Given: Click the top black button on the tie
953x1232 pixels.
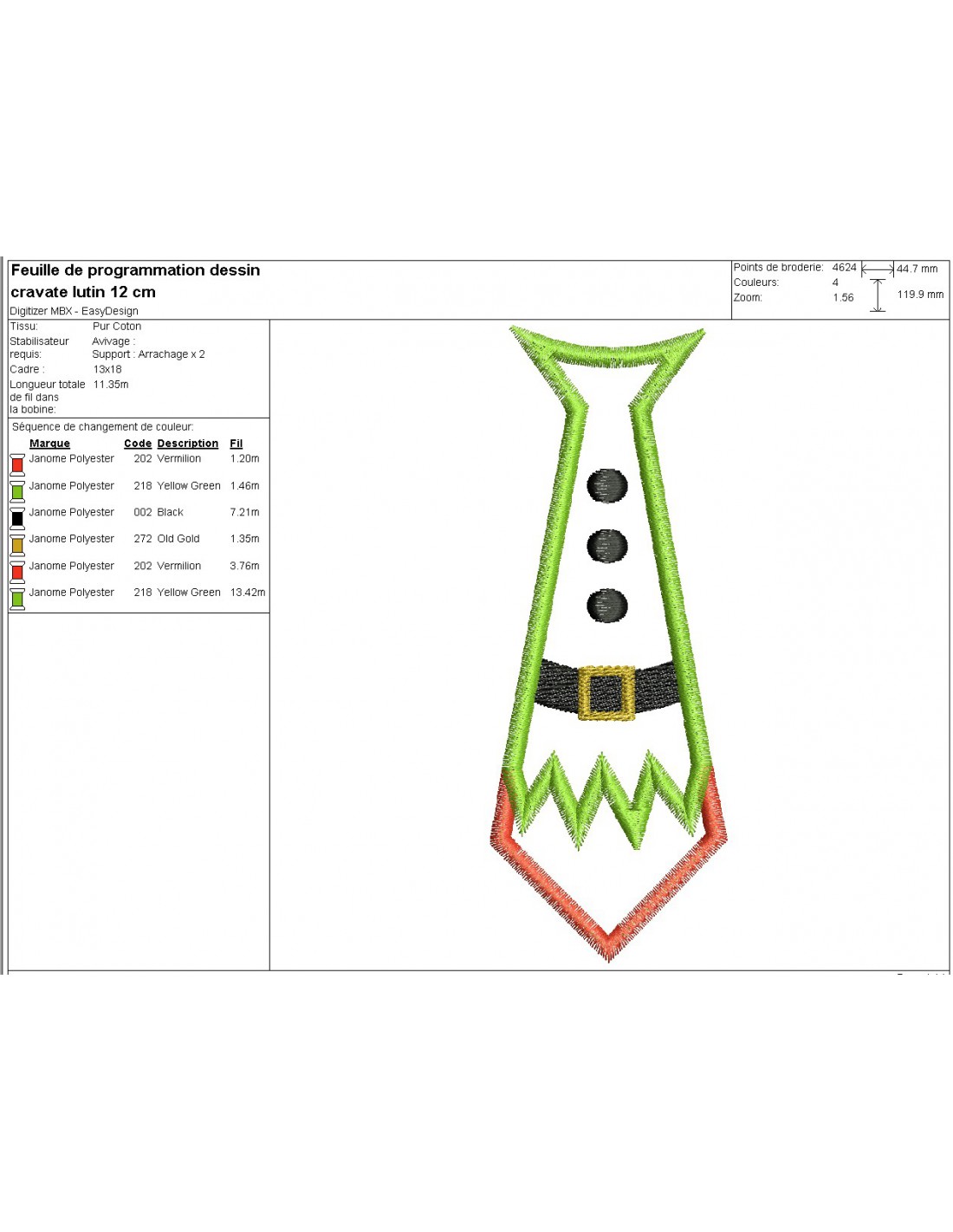Looking at the screenshot, I should tap(607, 486).
